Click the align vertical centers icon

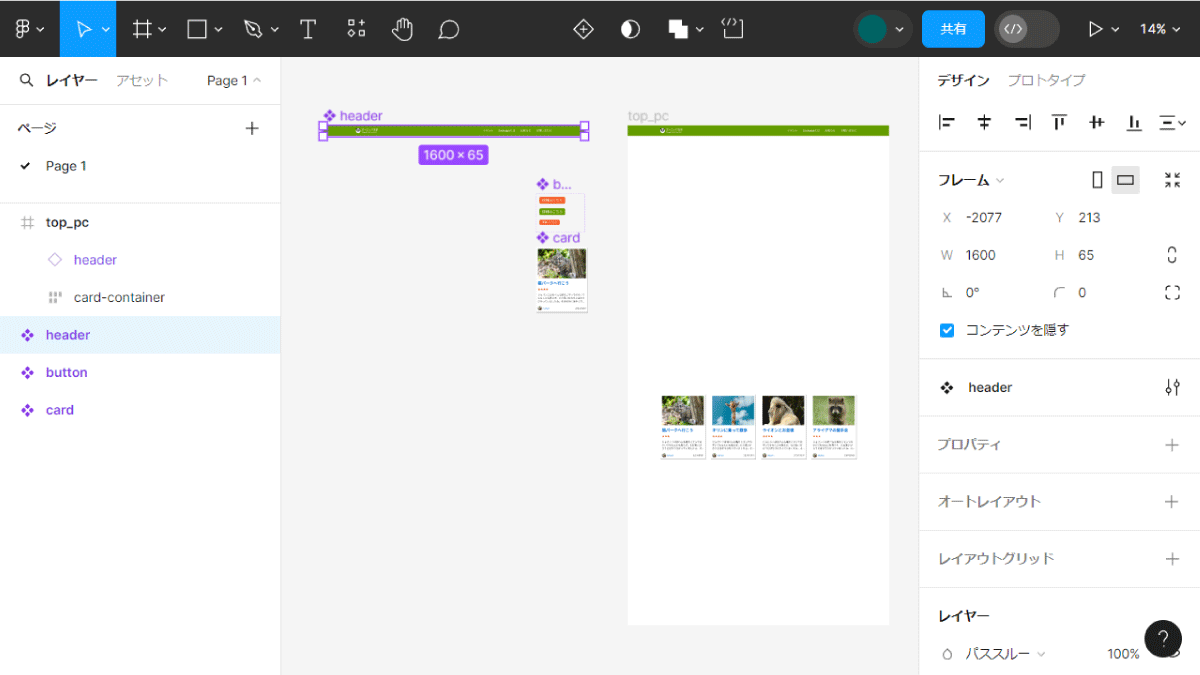1097,123
